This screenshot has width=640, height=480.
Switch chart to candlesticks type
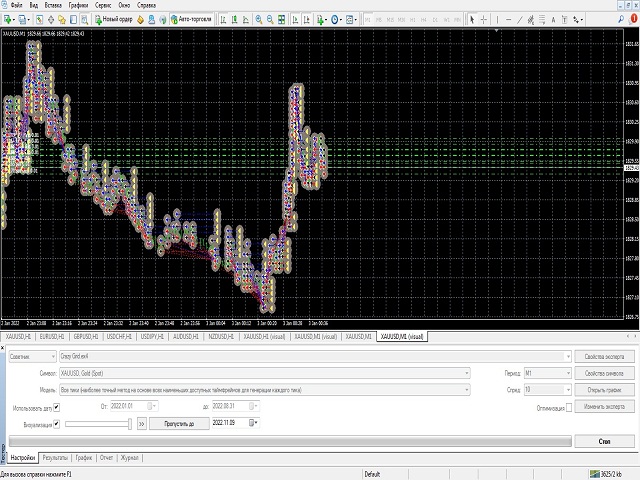click(x=234, y=19)
